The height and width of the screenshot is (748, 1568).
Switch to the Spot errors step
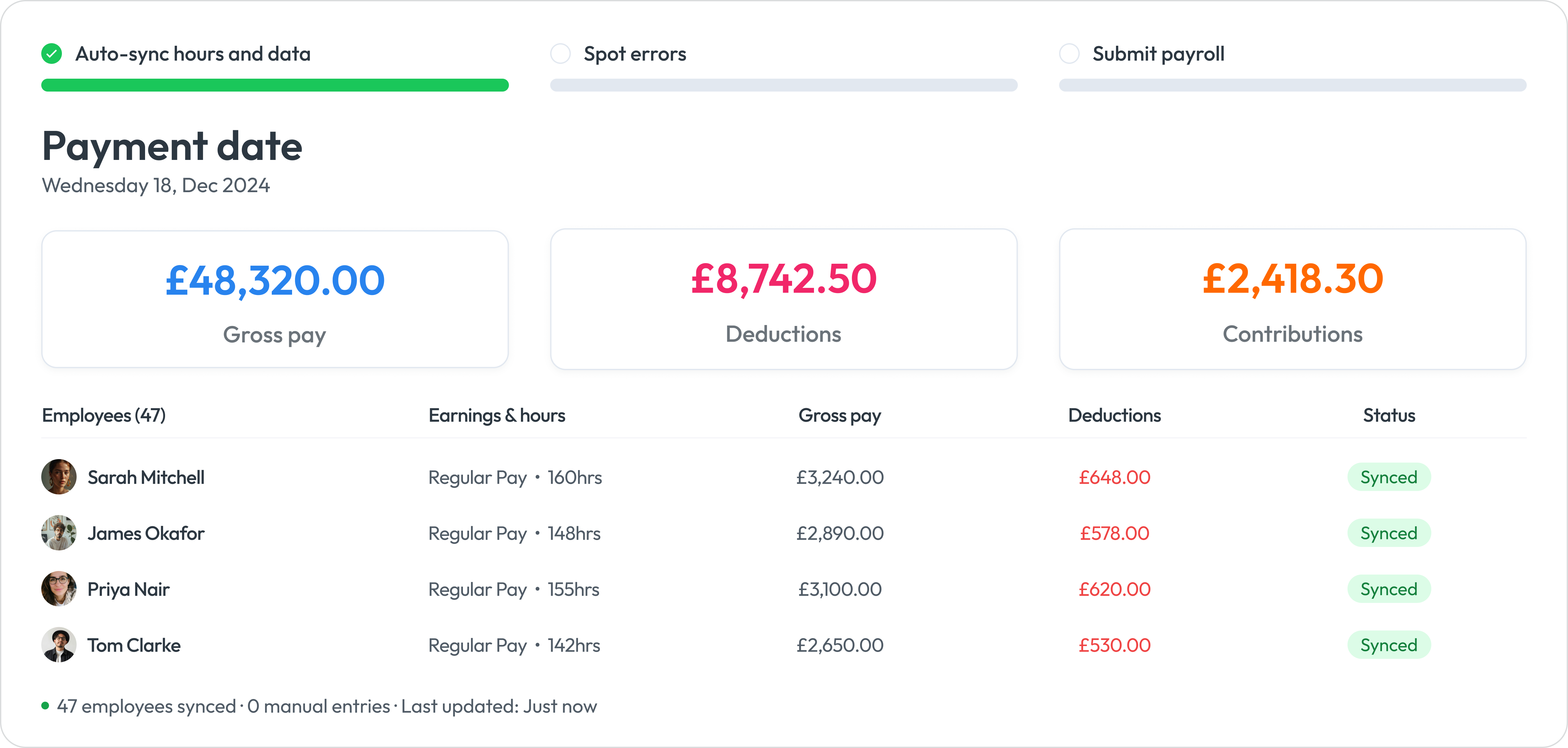click(x=635, y=54)
